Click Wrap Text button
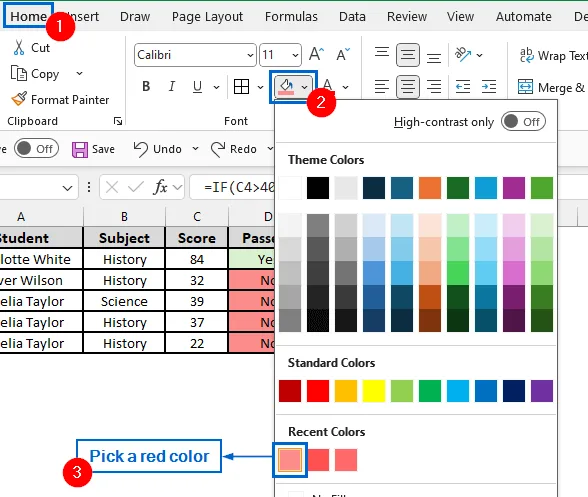 (553, 56)
